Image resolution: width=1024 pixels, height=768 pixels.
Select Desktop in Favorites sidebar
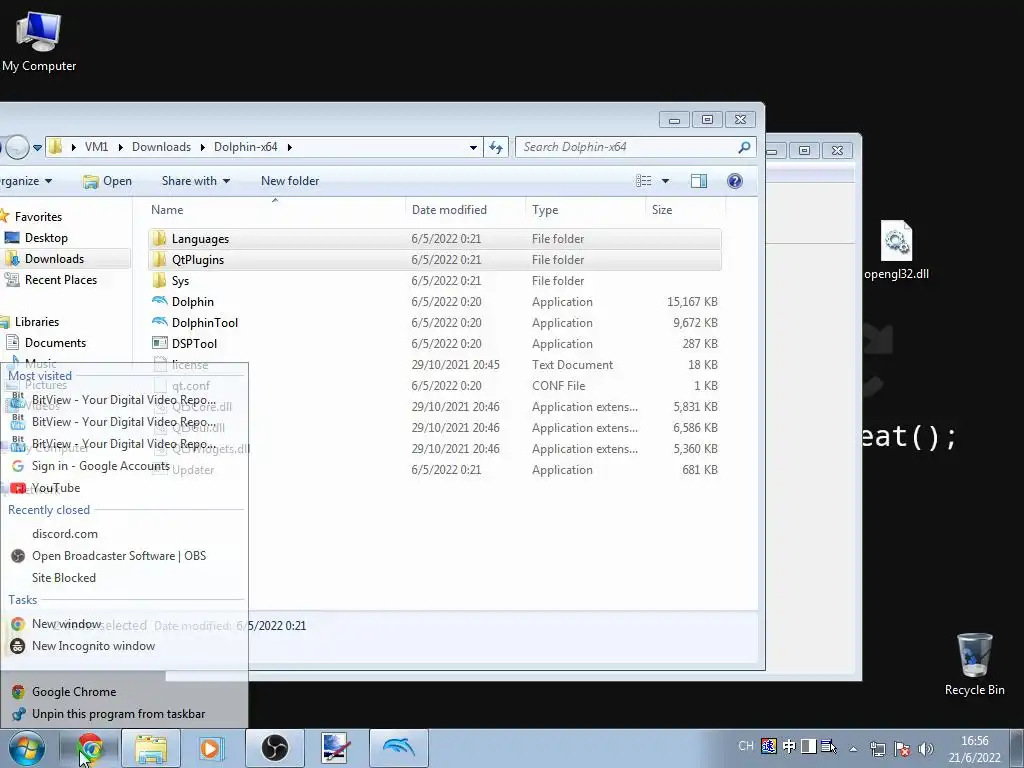coord(46,238)
